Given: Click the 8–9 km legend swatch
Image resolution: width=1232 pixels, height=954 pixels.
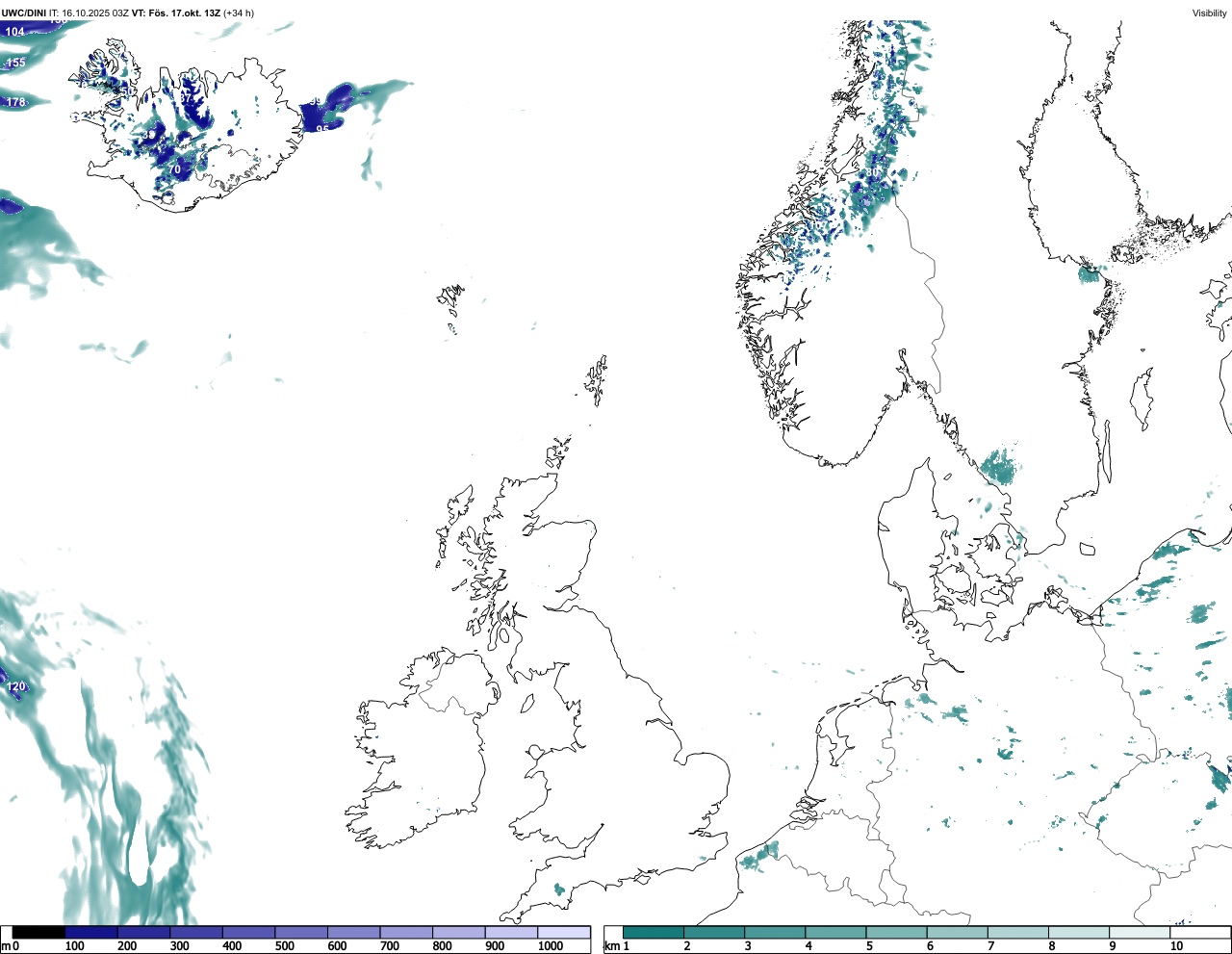Looking at the screenshot, I should (1078, 932).
